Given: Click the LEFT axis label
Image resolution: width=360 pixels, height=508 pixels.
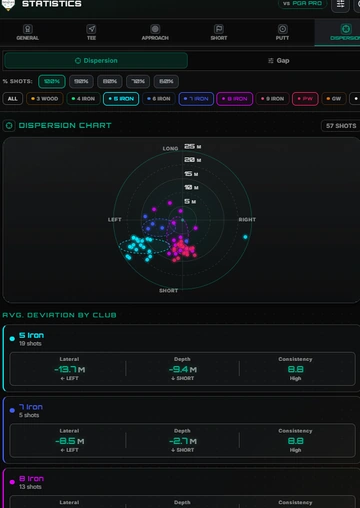Looking at the screenshot, I should pos(114,220).
